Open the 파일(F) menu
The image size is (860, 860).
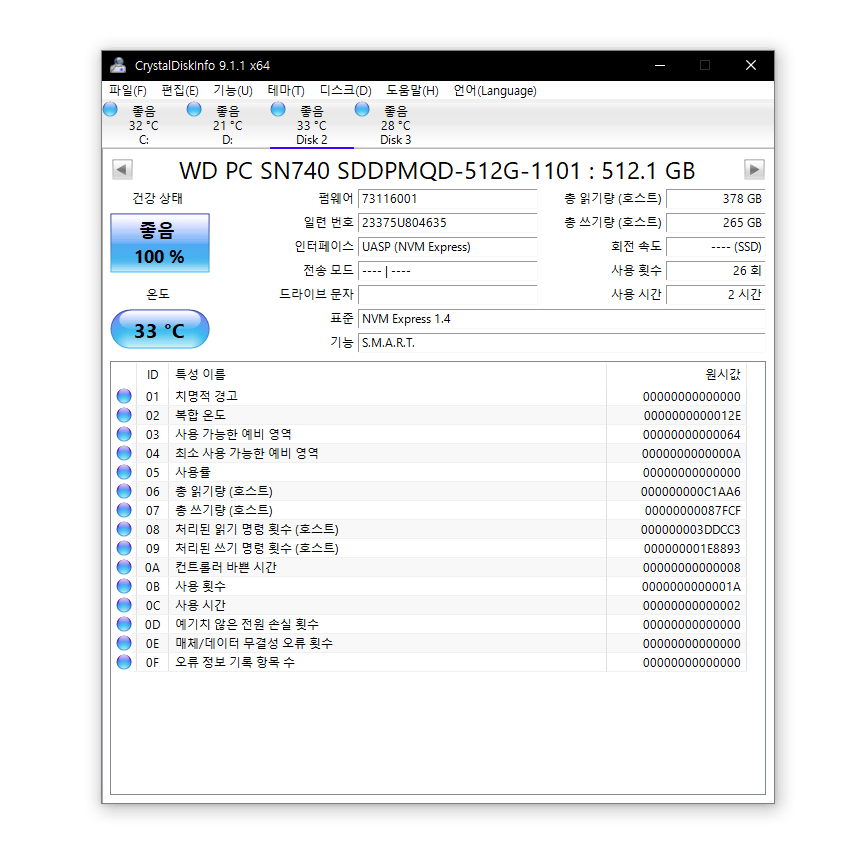[128, 90]
